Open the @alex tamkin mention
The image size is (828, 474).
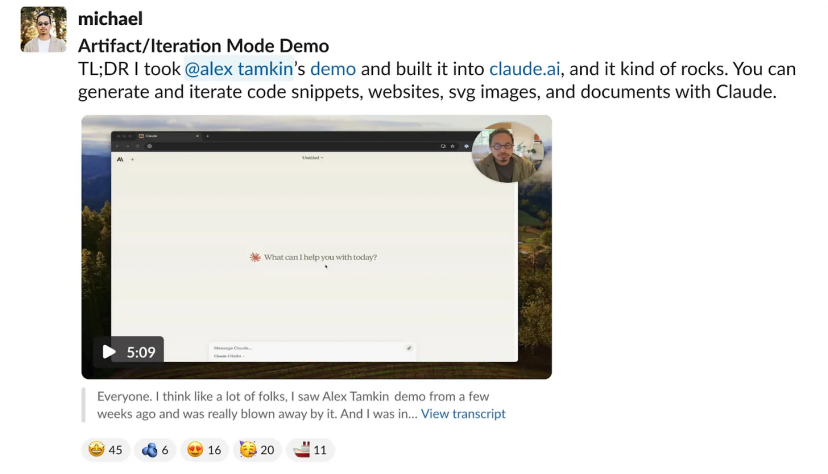click(x=239, y=69)
